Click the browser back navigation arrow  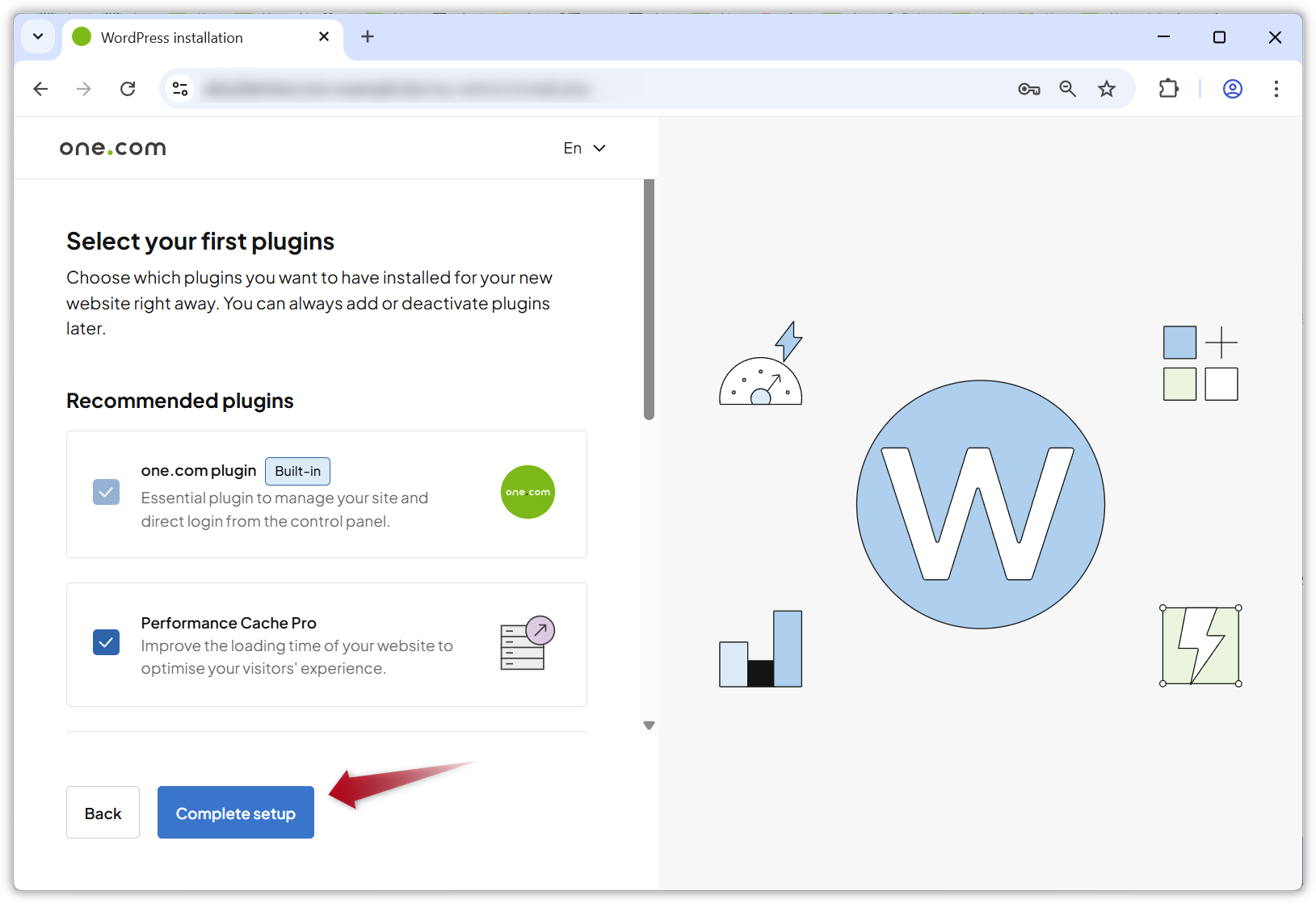[40, 89]
